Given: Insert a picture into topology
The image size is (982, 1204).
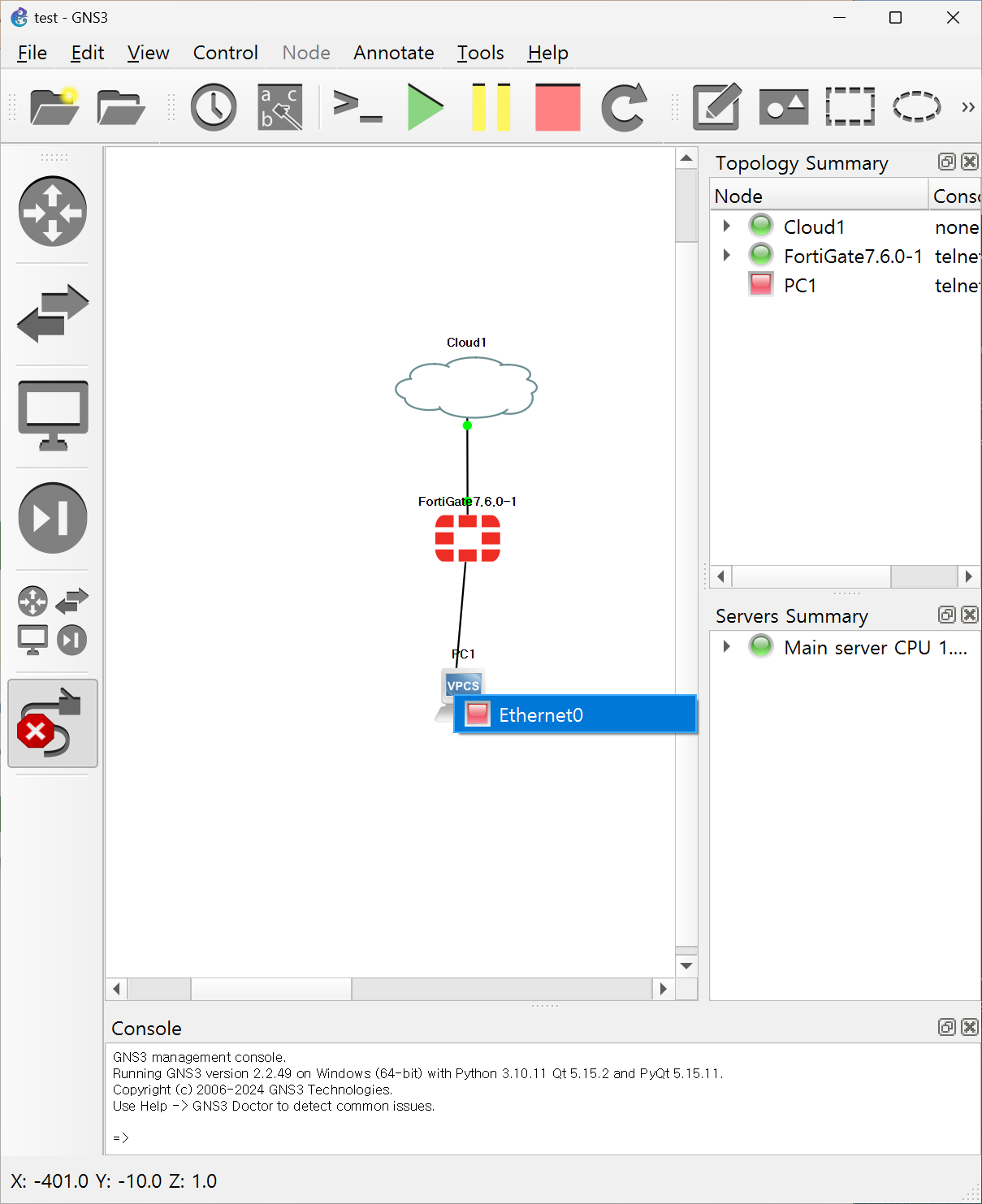Looking at the screenshot, I should (x=784, y=106).
